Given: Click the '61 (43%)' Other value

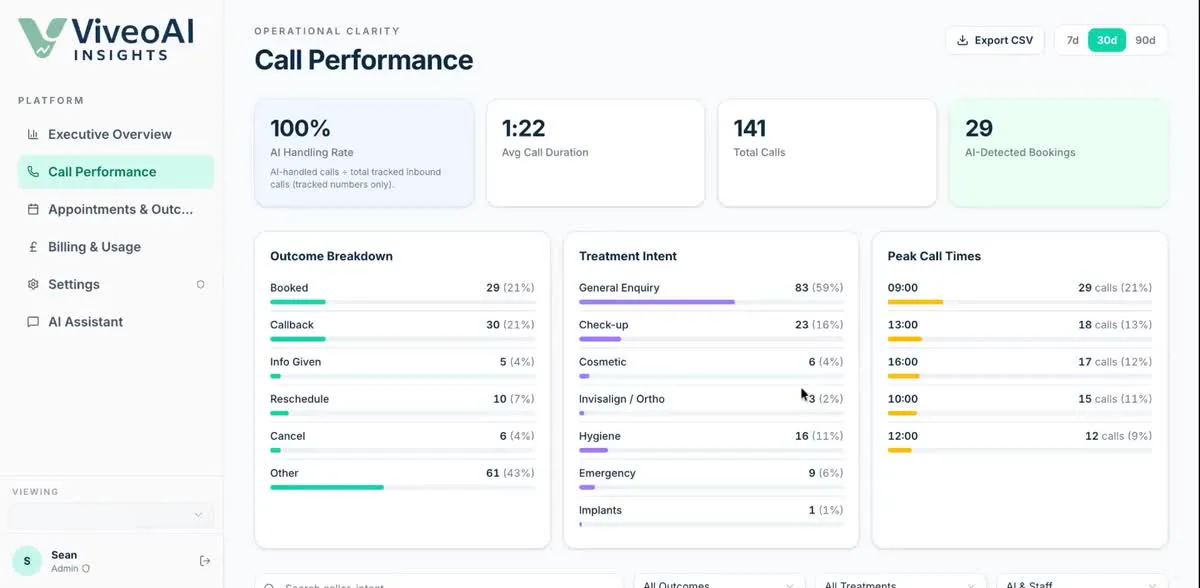Looking at the screenshot, I should pos(510,473).
